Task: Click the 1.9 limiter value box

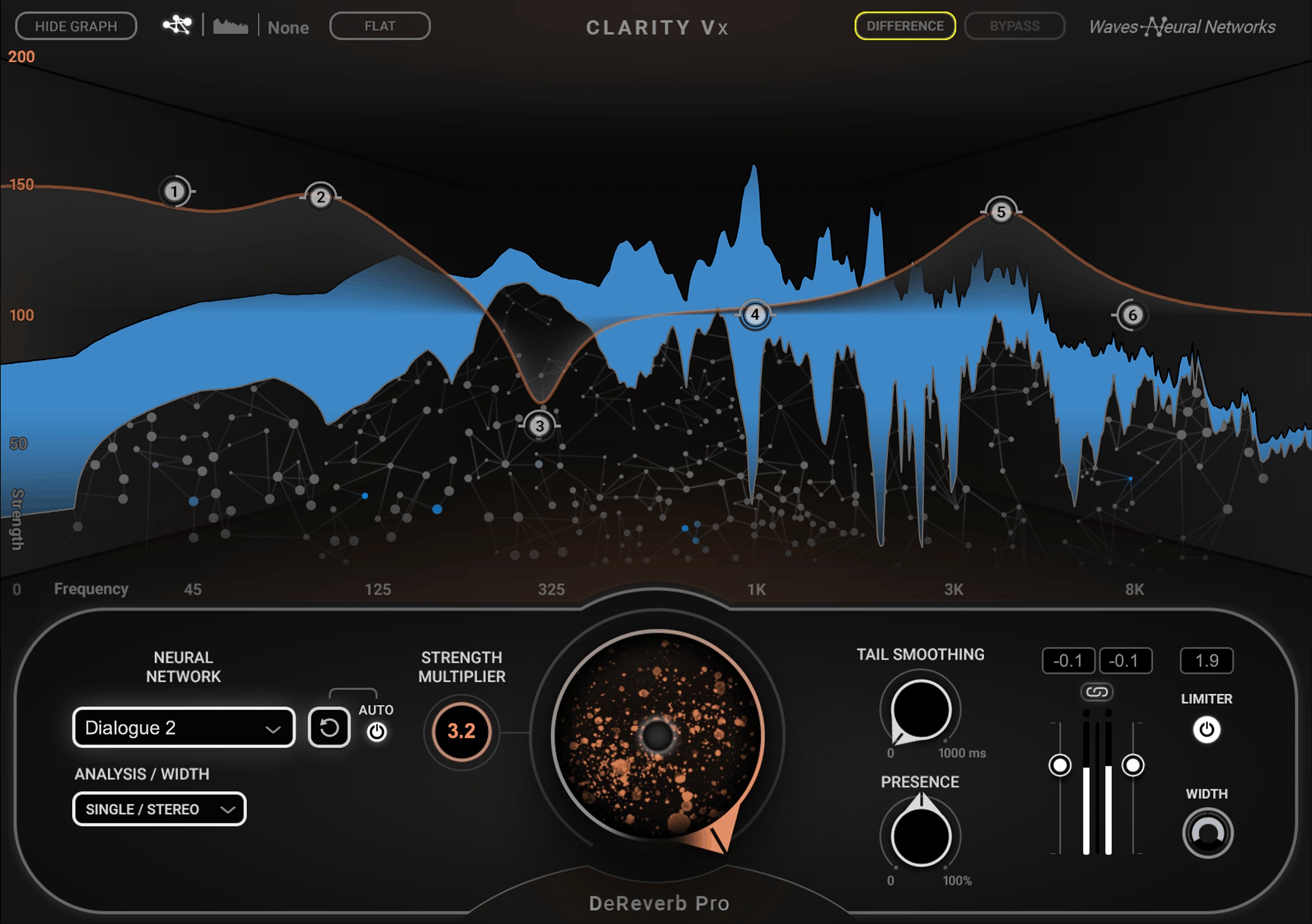Action: (1206, 661)
